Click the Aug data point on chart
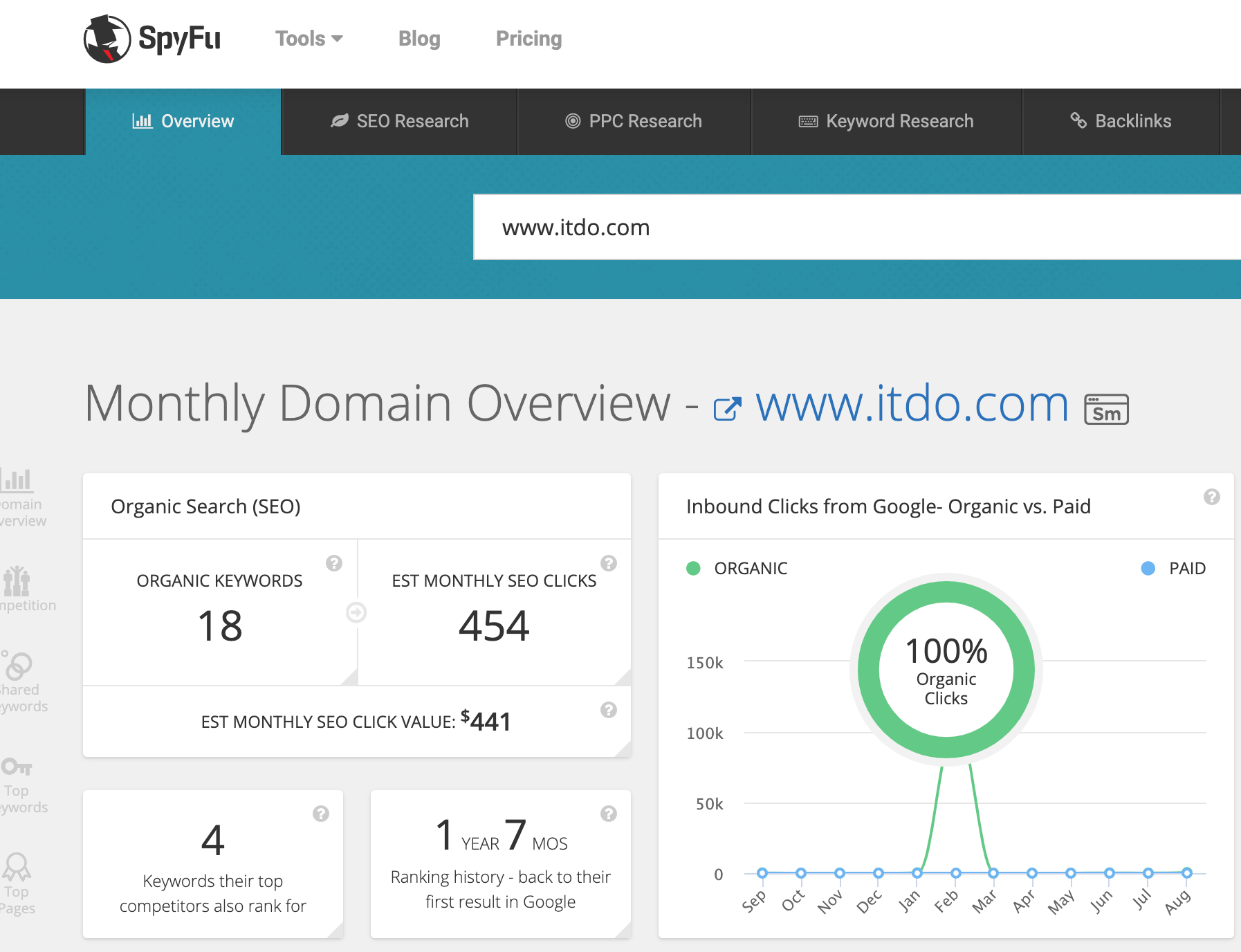The height and width of the screenshot is (952, 1241). pos(1187,873)
